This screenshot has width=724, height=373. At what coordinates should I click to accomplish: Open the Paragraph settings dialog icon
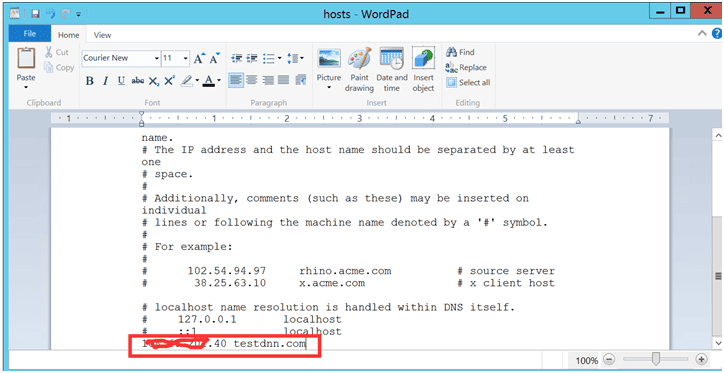[x=301, y=80]
